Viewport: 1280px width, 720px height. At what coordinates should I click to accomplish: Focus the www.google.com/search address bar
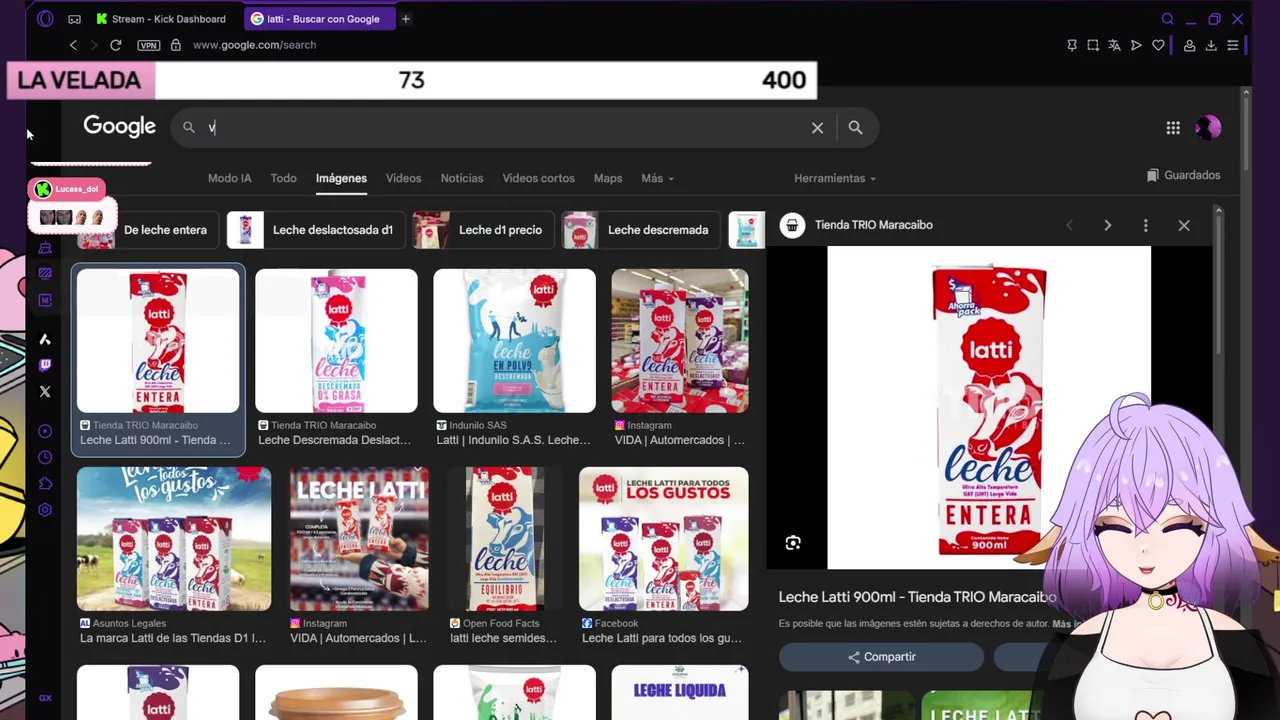[x=254, y=45]
